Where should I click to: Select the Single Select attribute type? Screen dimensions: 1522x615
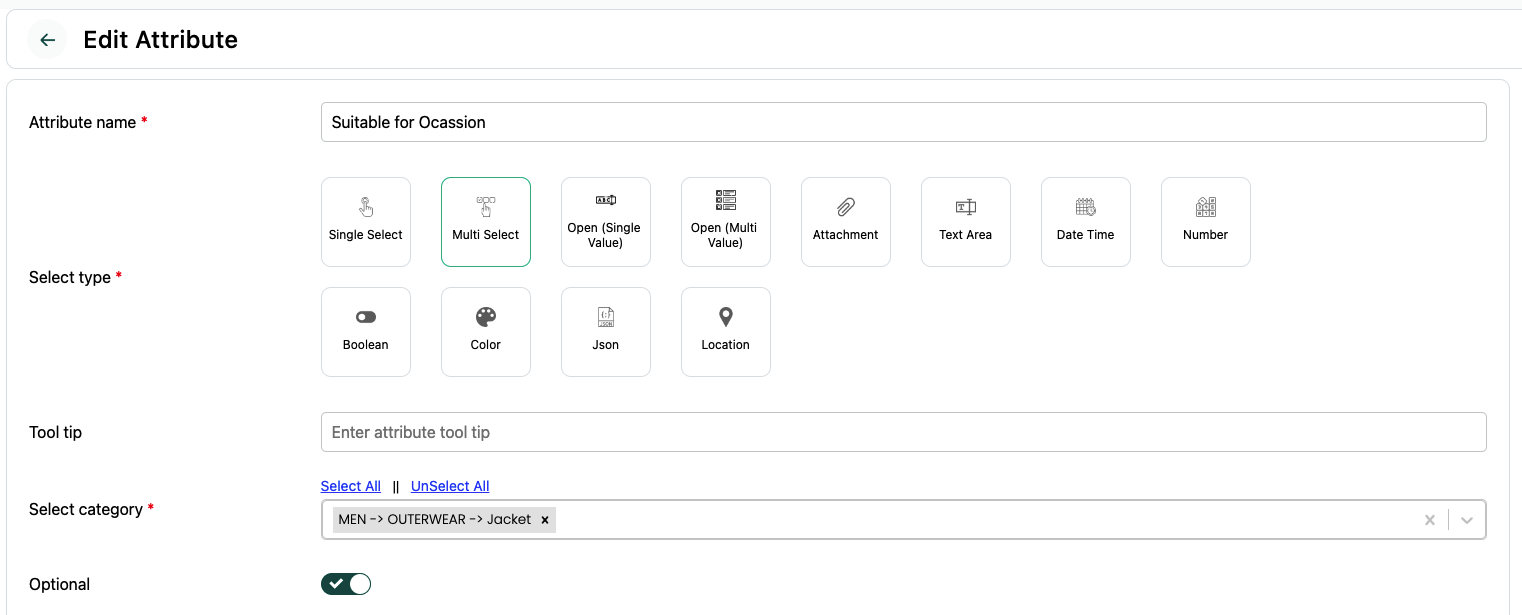pos(365,221)
